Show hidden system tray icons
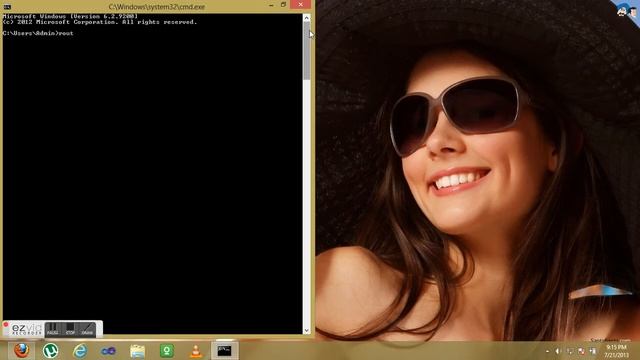 (547, 351)
